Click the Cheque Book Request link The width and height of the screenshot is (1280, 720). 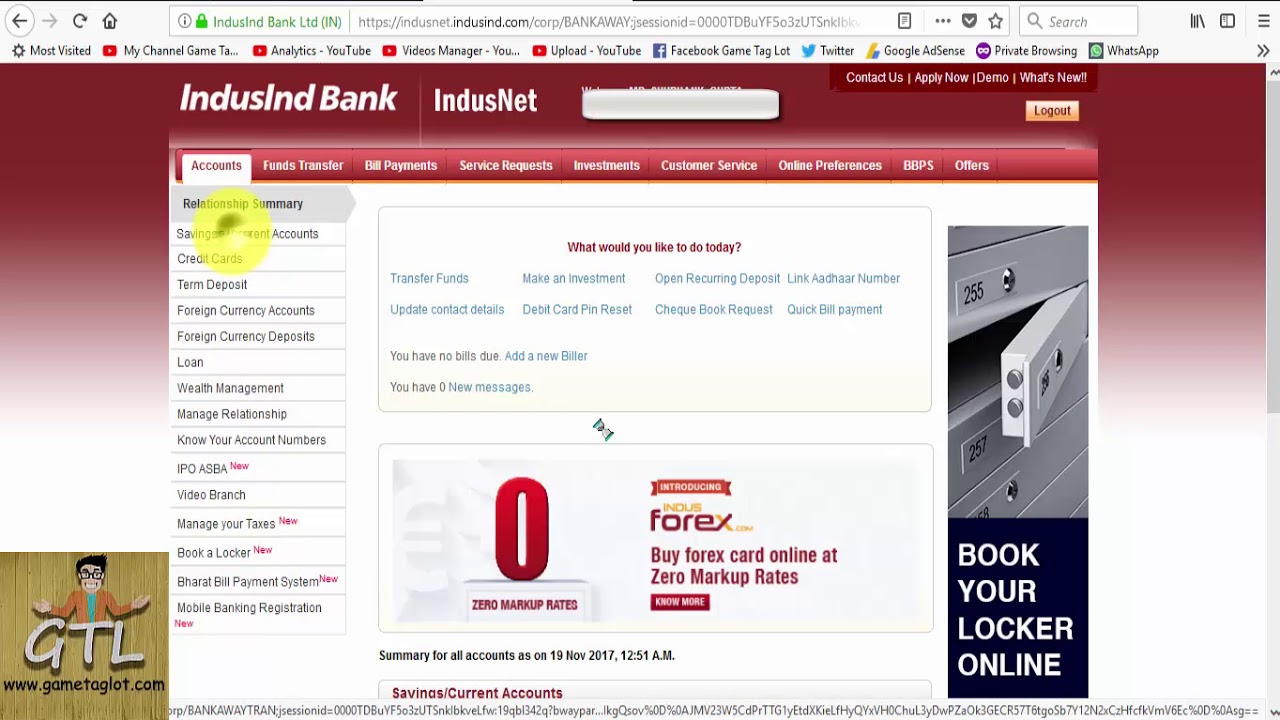pyautogui.click(x=714, y=310)
